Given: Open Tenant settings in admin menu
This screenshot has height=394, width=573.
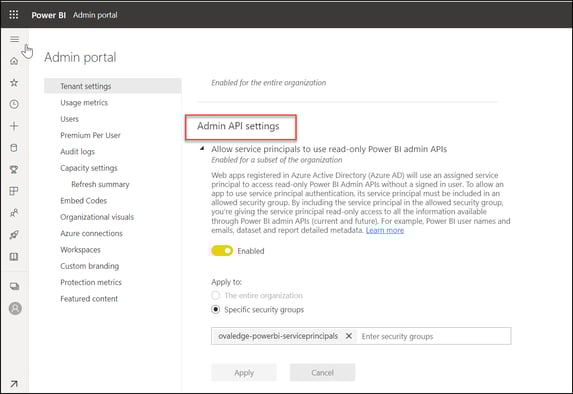Looking at the screenshot, I should point(113,86).
